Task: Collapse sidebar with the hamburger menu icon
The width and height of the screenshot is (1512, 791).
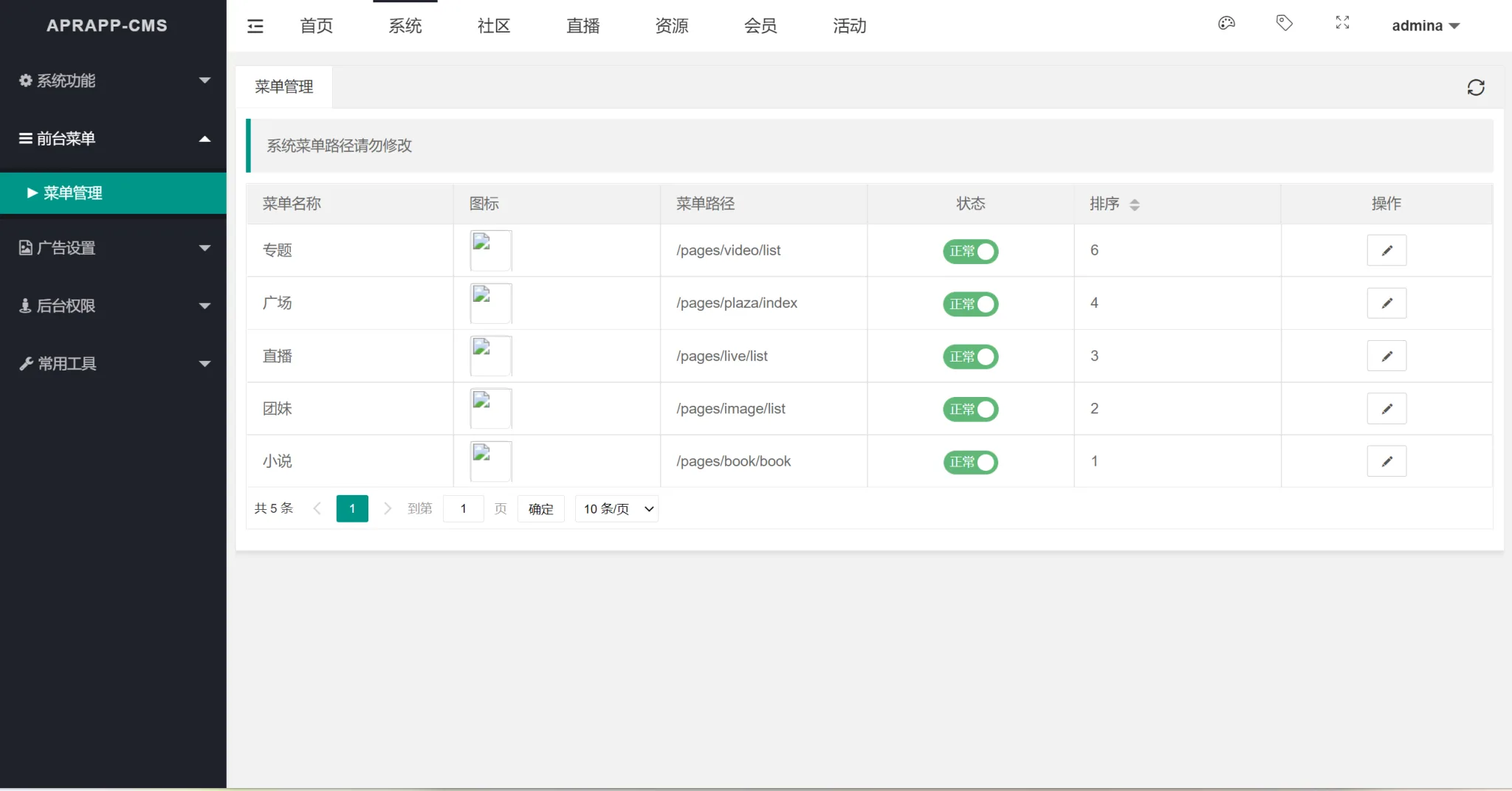Action: [255, 27]
